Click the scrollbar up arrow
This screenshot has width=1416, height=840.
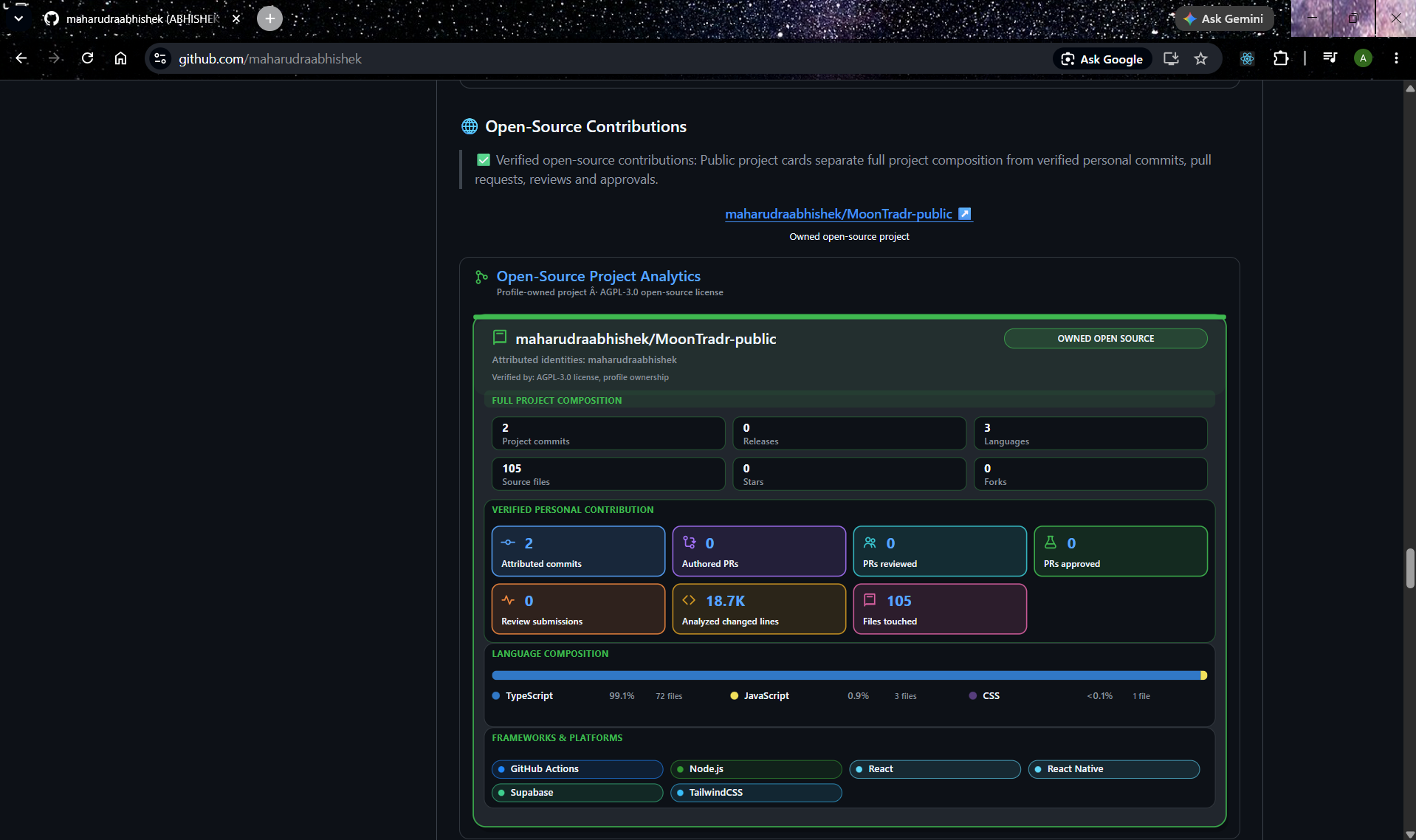(x=1409, y=88)
